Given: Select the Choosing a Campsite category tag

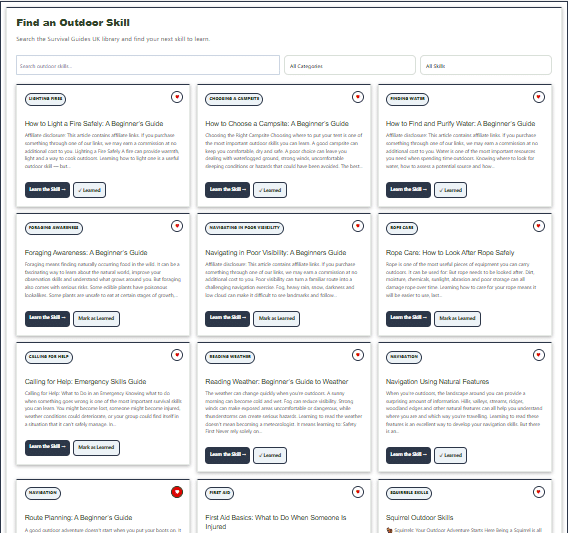Looking at the screenshot, I should pos(234,99).
